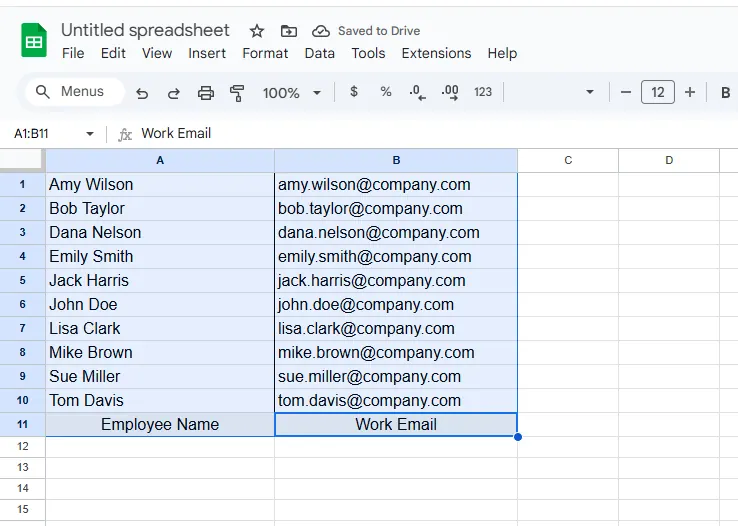Print the spreadsheet using the printer icon
Image resolution: width=738 pixels, height=526 pixels.
click(x=206, y=93)
